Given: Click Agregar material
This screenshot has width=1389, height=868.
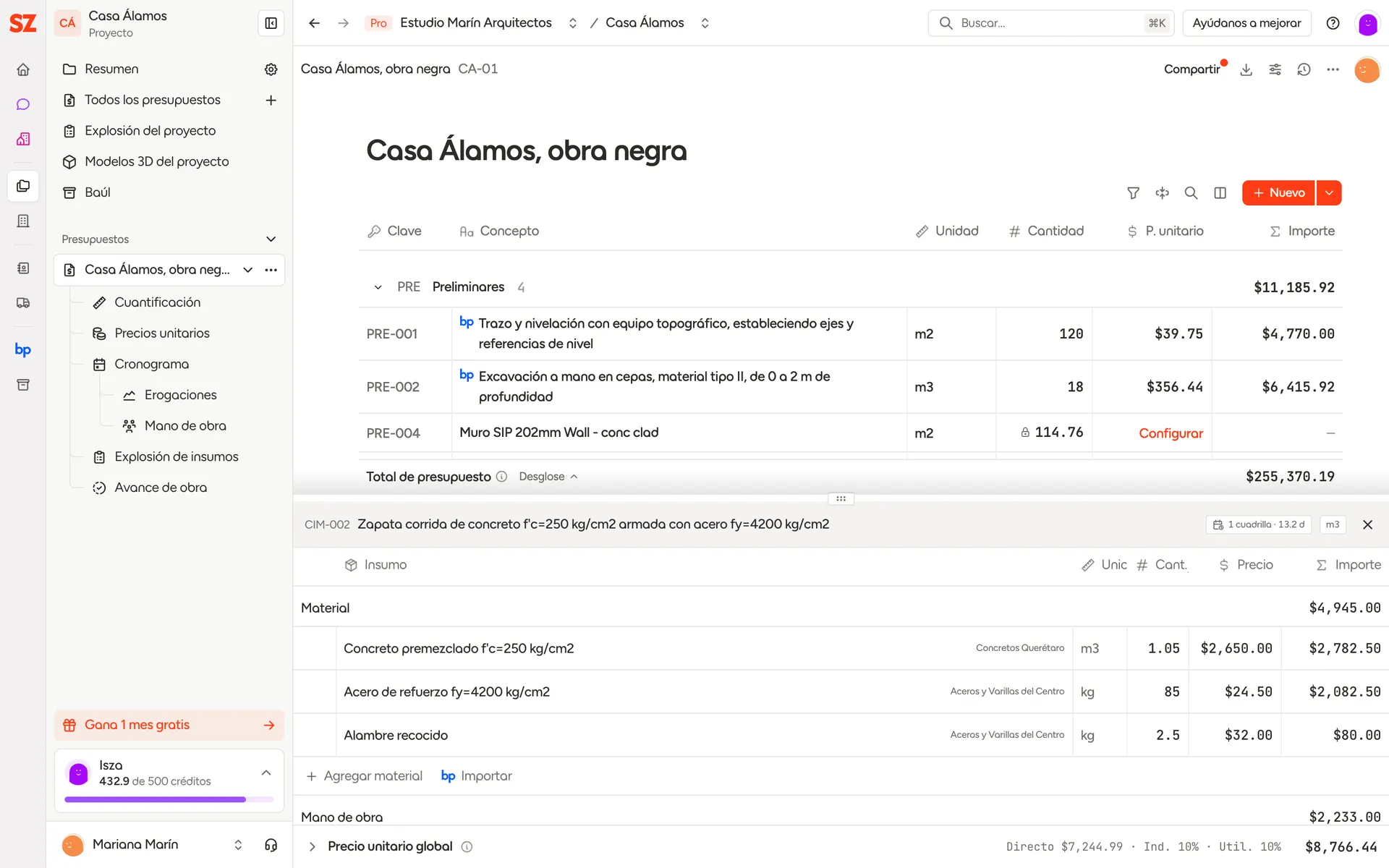Looking at the screenshot, I should (365, 776).
